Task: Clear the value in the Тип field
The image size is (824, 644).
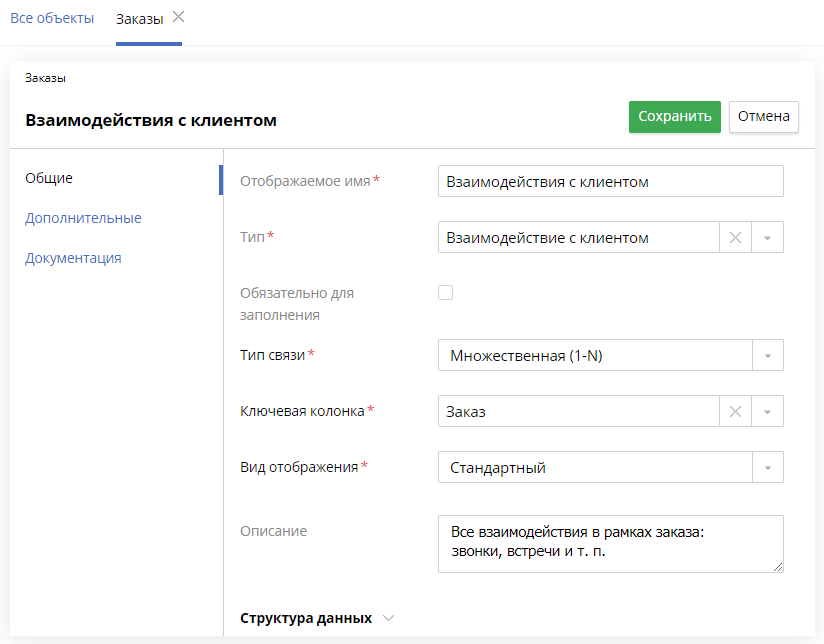Action: [735, 237]
